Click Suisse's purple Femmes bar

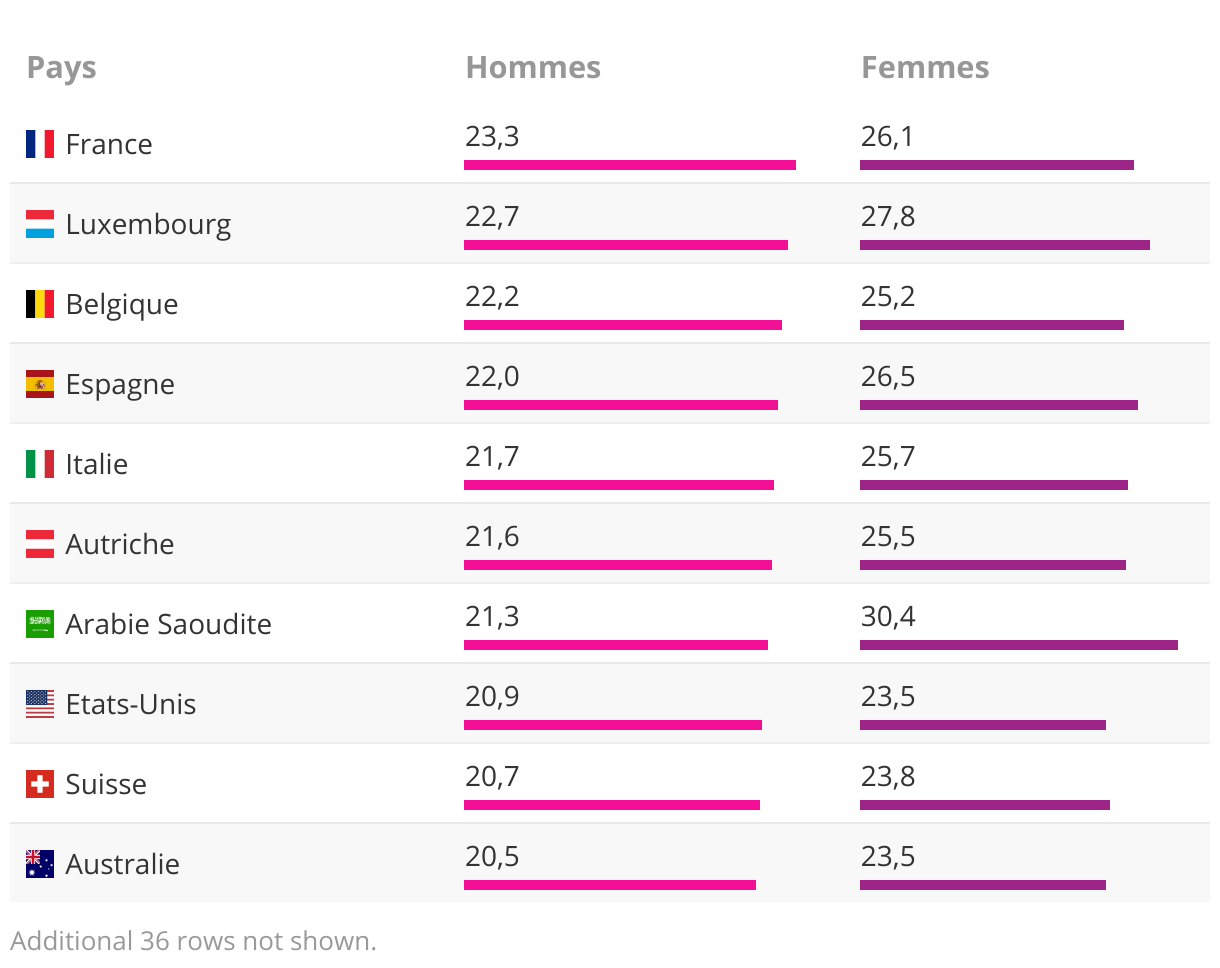985,805
